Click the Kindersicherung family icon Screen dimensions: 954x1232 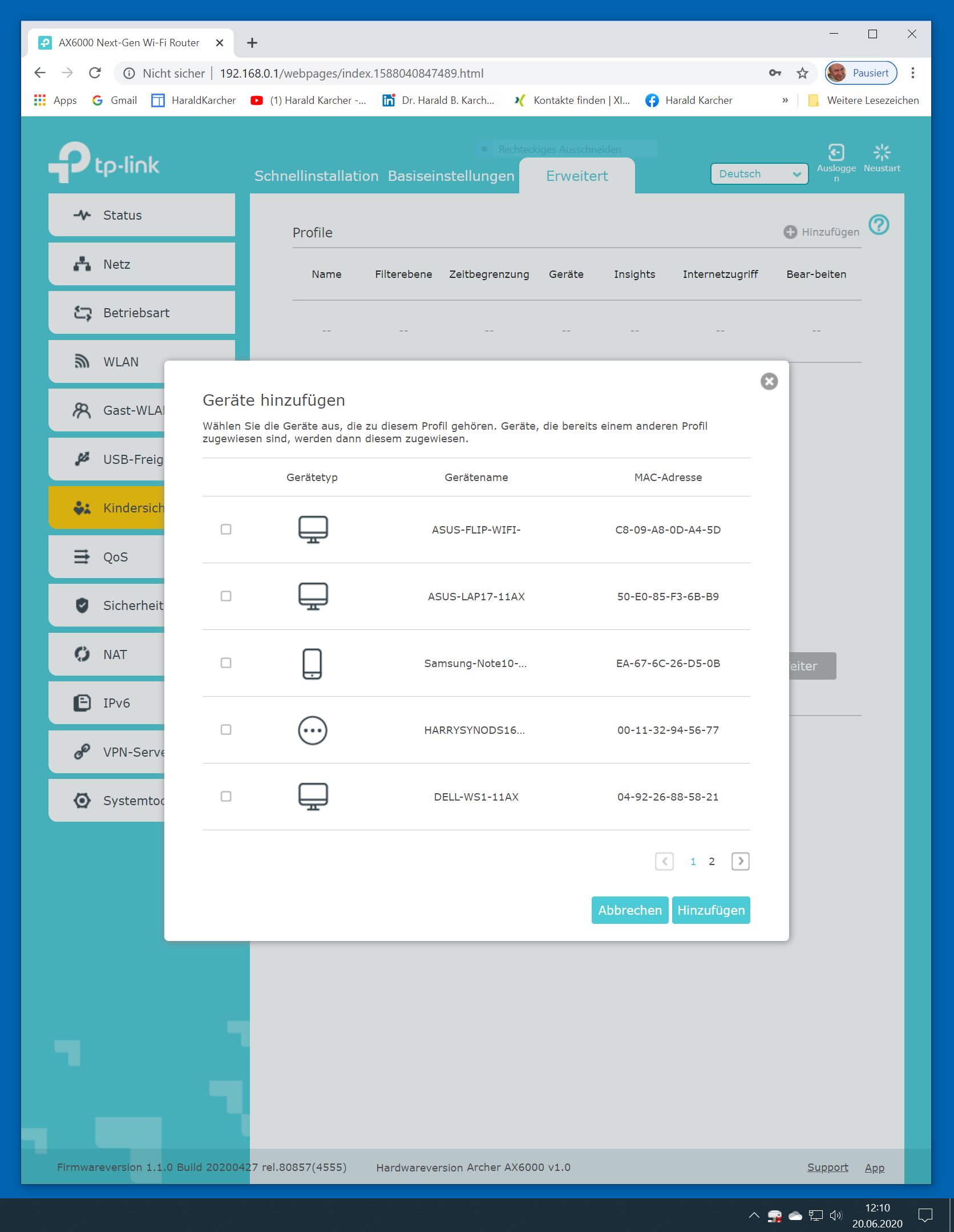pos(82,508)
